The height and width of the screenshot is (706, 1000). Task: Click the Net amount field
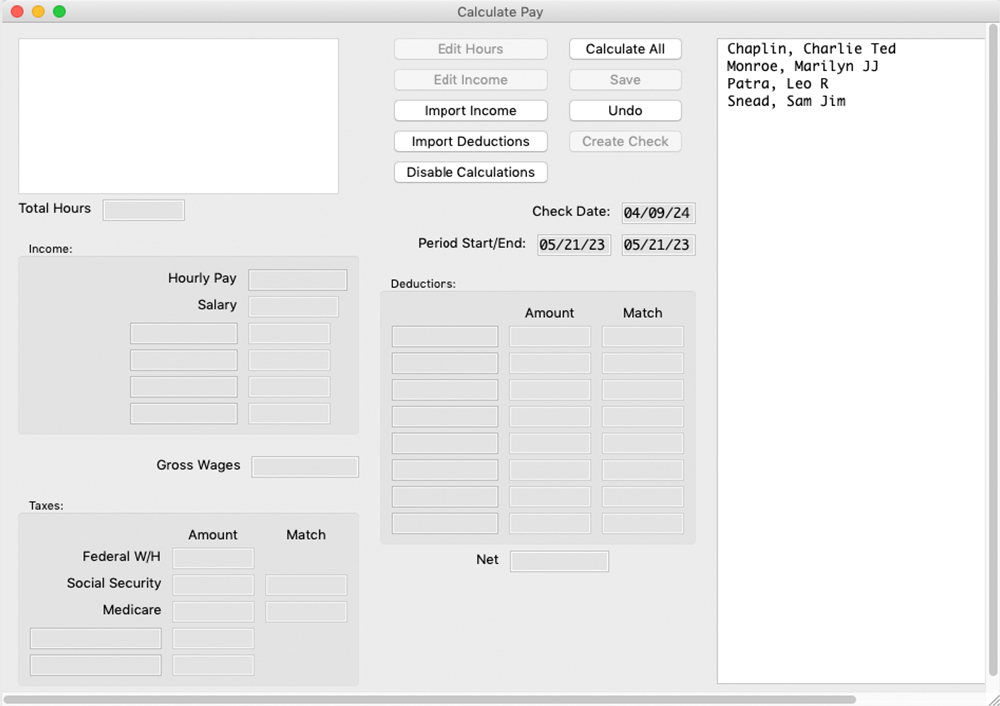pos(559,560)
